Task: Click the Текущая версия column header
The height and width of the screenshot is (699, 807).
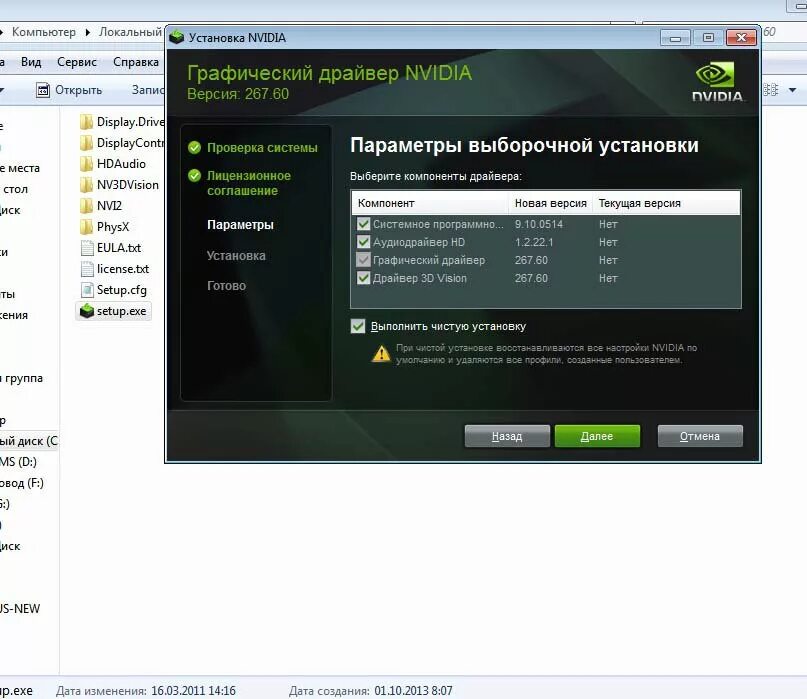Action: [666, 203]
